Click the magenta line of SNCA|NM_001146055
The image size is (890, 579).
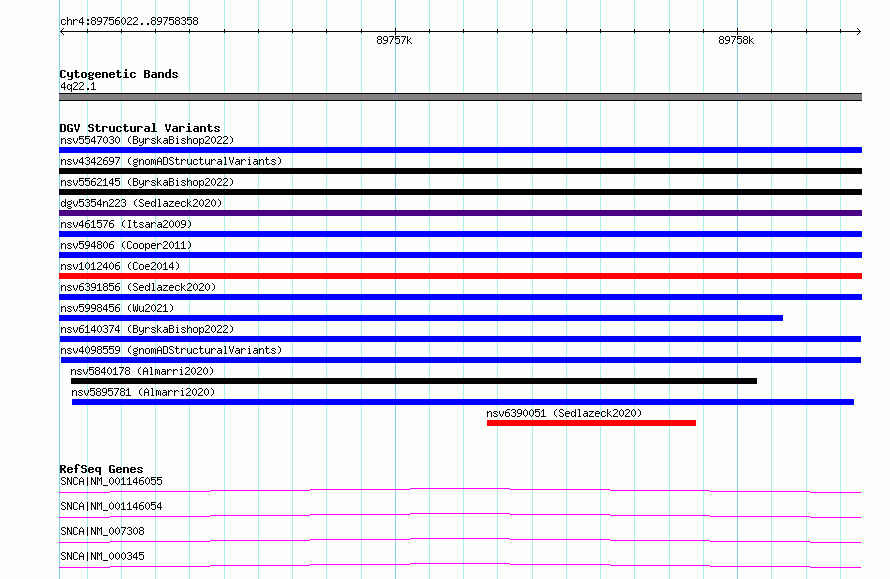460,490
